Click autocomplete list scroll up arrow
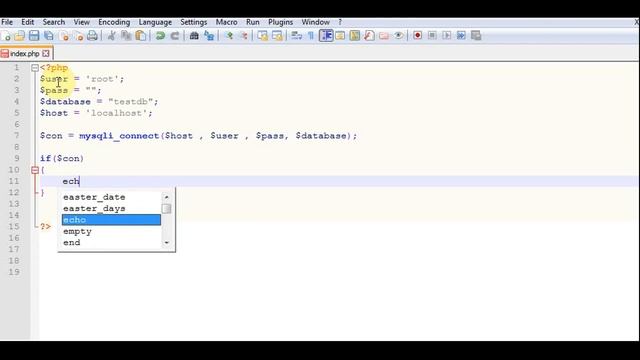The height and width of the screenshot is (360, 640). [x=167, y=197]
